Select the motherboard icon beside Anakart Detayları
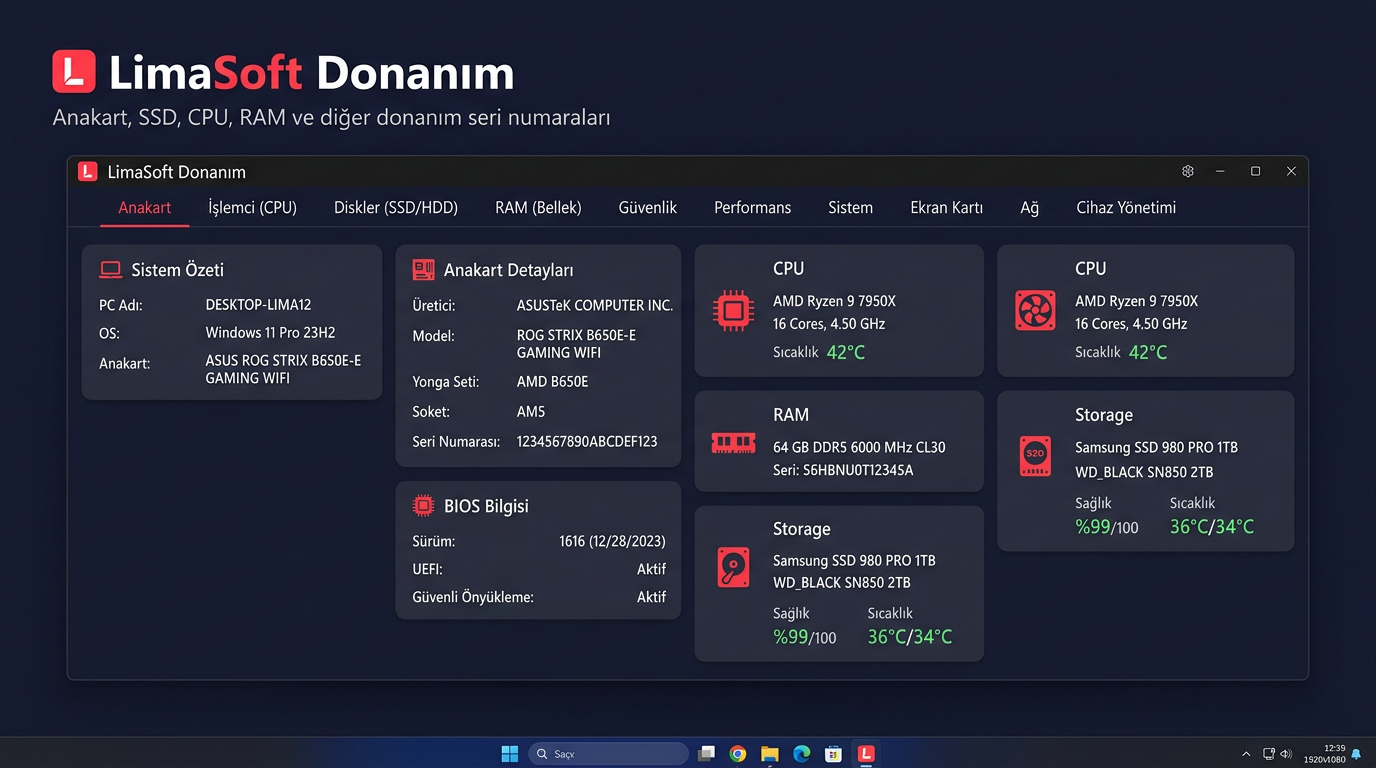 [x=423, y=270]
